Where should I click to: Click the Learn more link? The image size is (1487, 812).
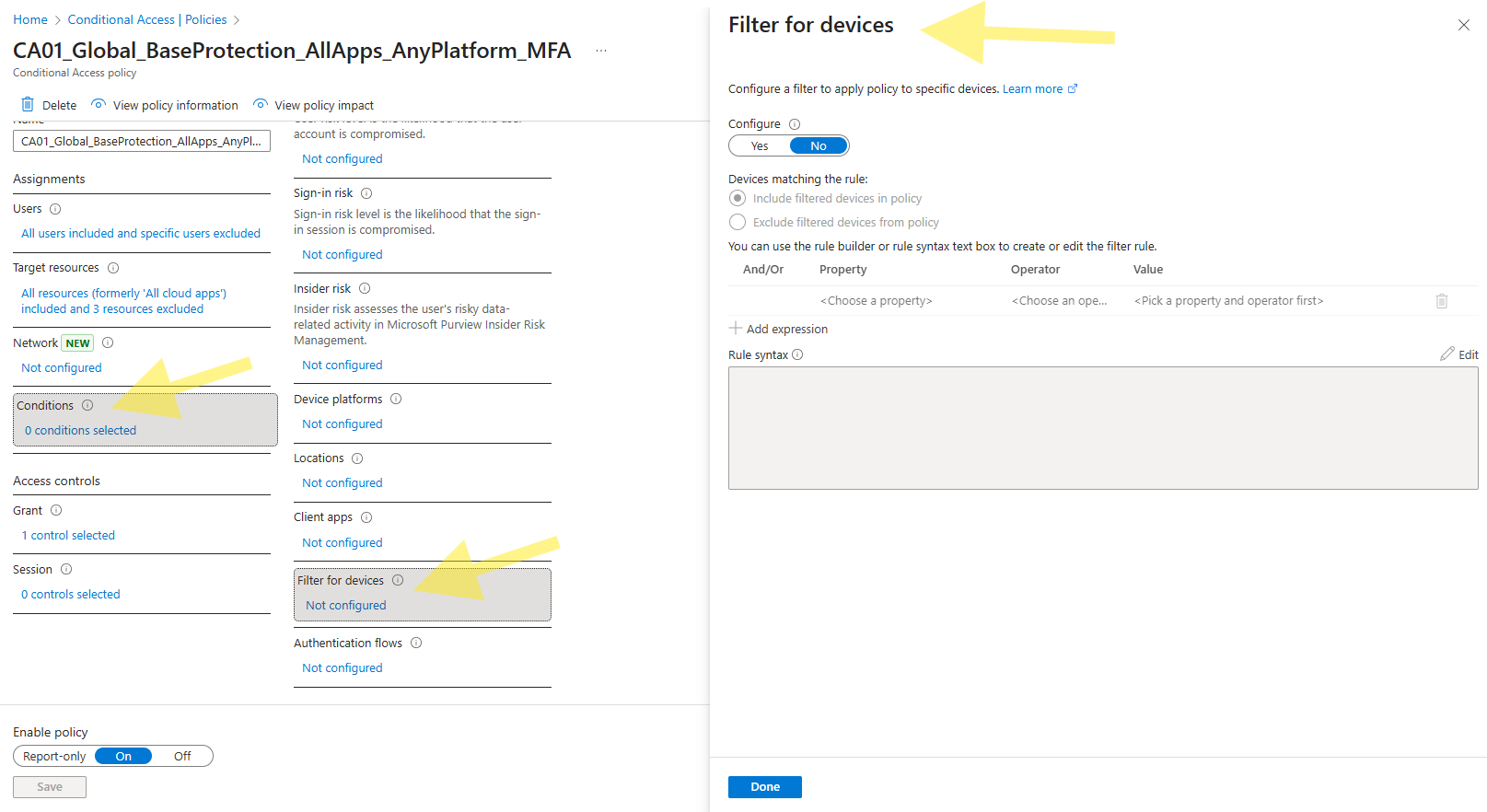[x=1032, y=89]
